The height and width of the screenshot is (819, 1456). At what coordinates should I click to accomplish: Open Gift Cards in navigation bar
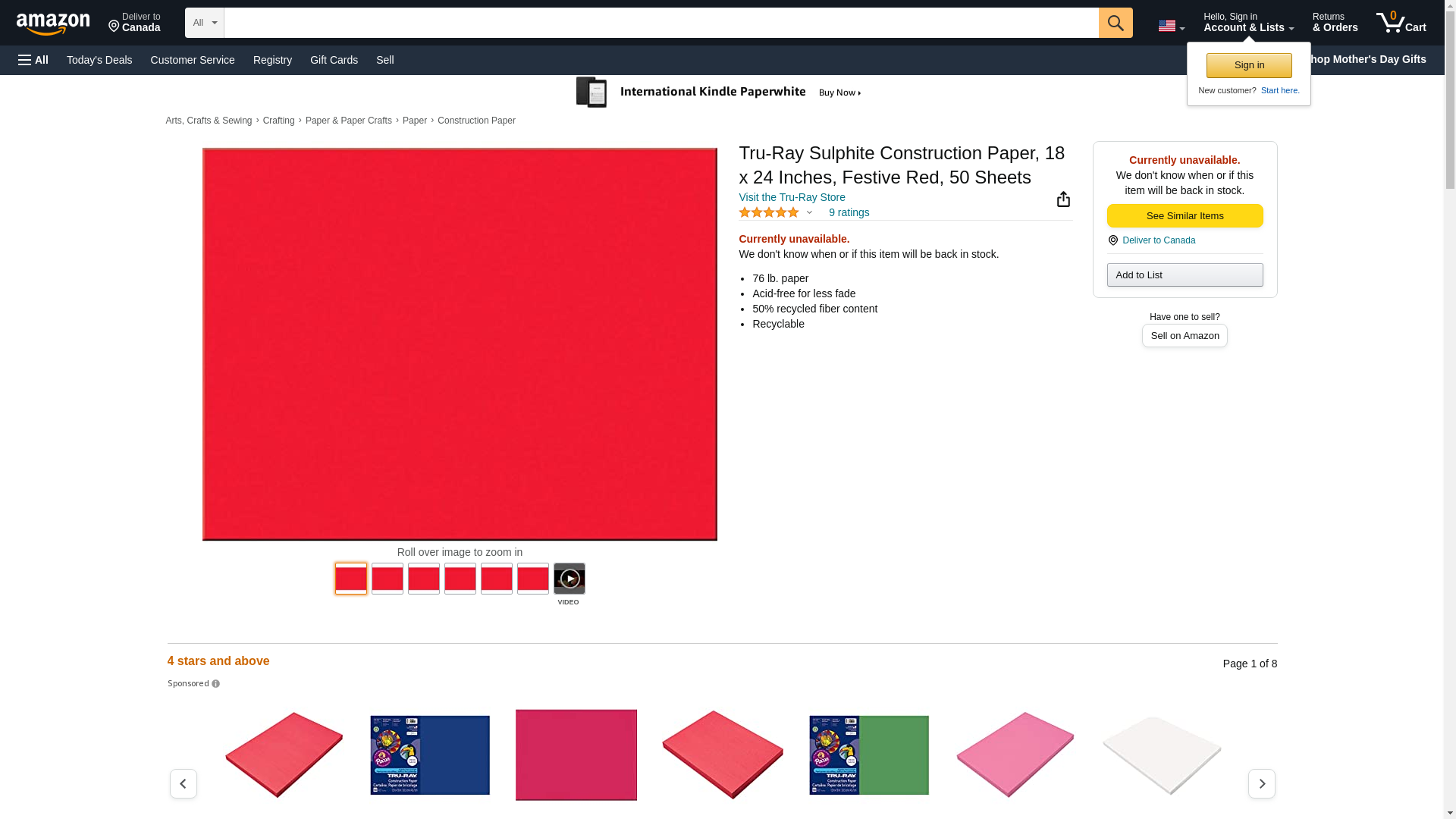[334, 60]
